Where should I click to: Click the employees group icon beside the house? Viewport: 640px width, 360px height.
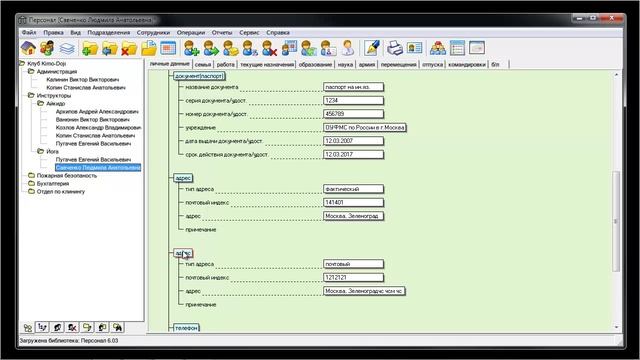coord(47,49)
